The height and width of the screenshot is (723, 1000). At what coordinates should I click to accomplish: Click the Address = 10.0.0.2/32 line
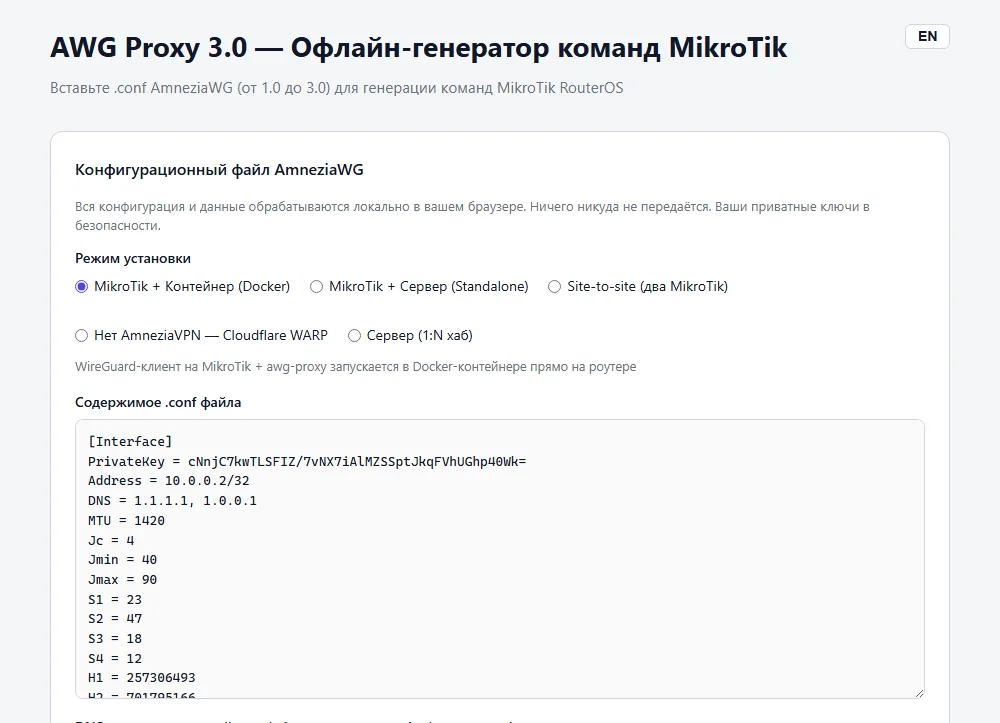coord(168,481)
